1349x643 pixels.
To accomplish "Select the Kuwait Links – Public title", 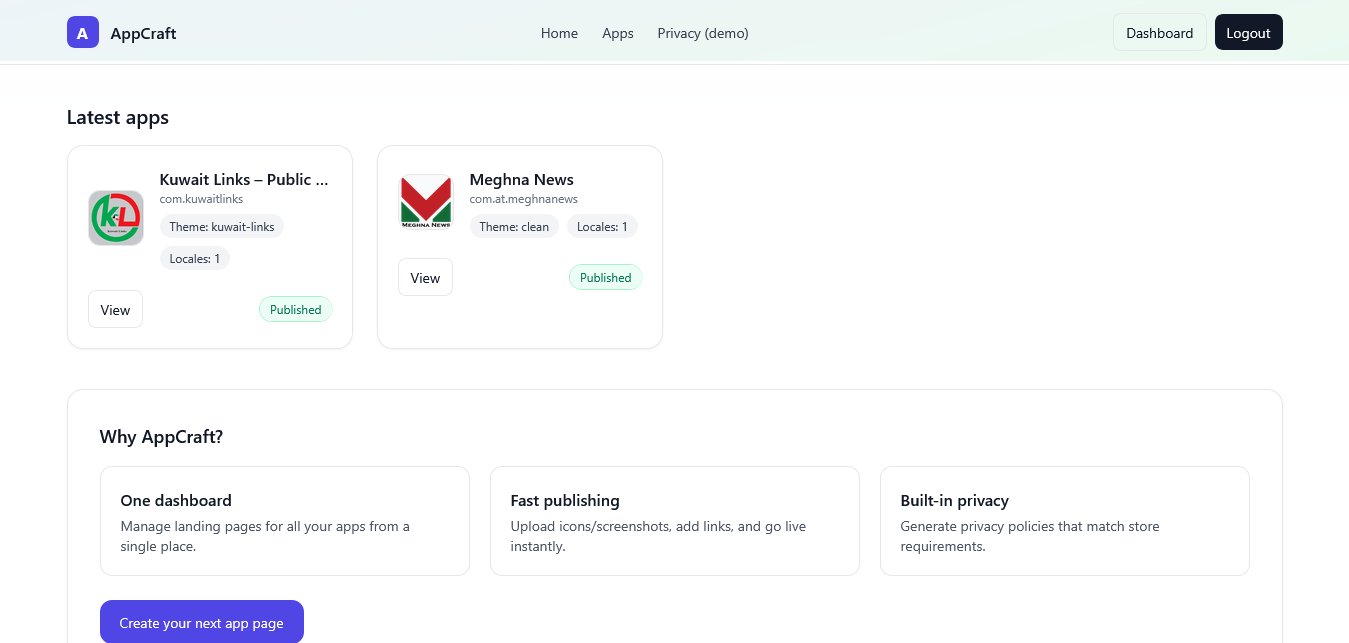I will [244, 180].
